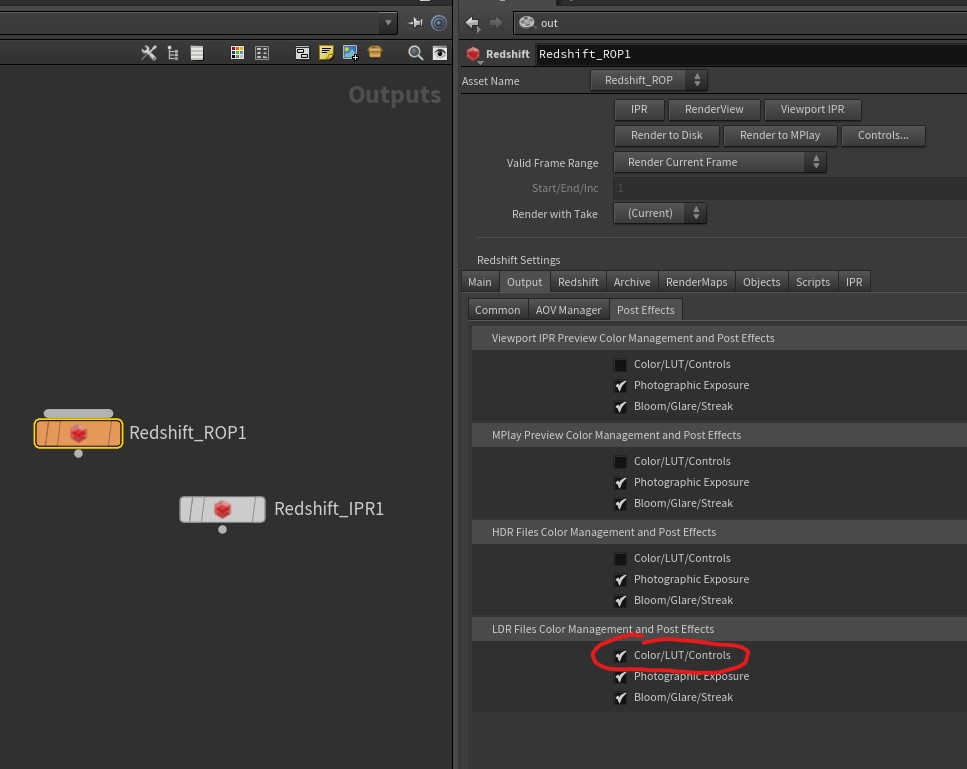
Task: Click the circular link pane icon
Action: tap(439, 23)
